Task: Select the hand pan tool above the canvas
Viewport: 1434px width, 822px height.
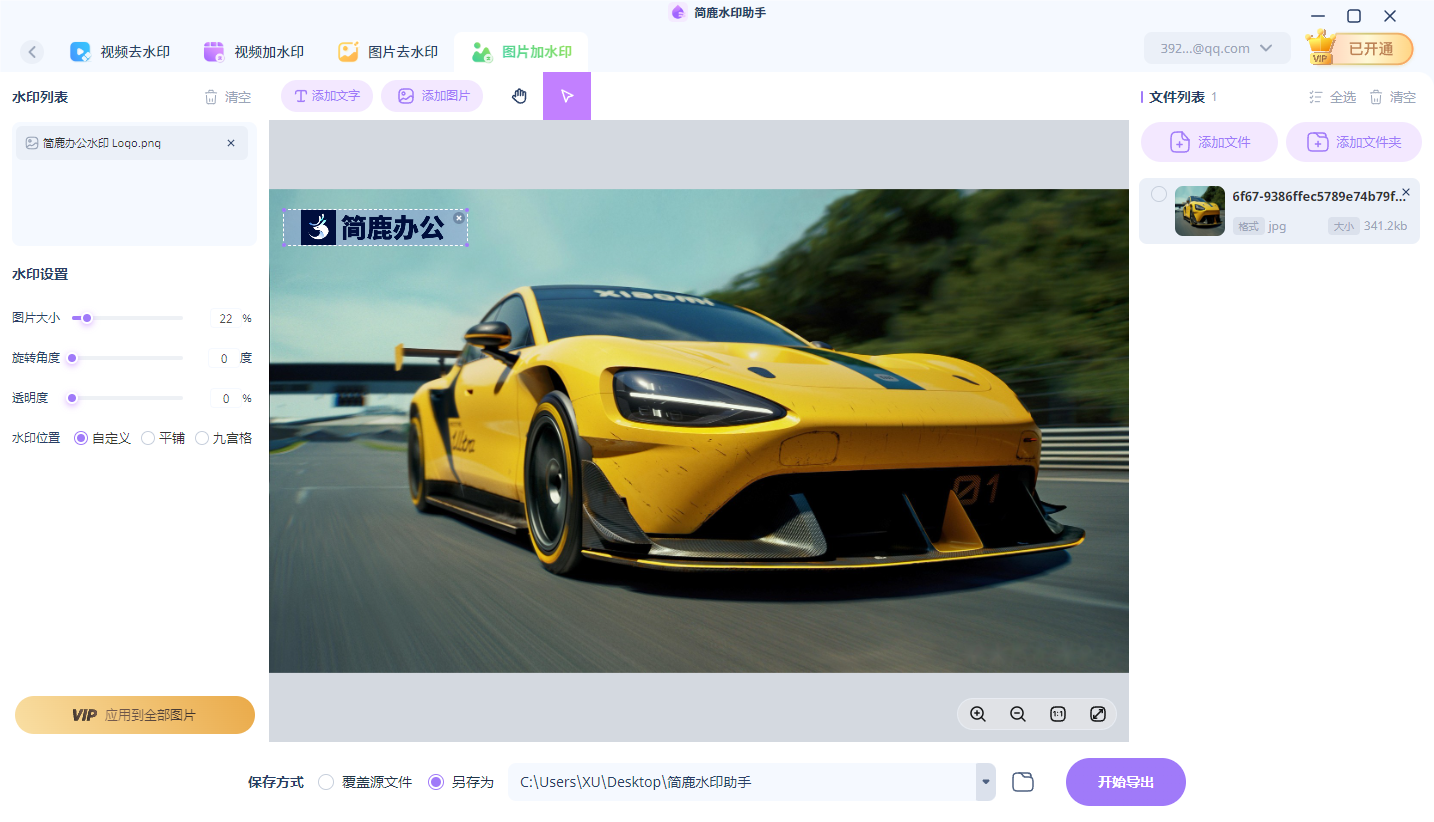Action: coord(519,95)
